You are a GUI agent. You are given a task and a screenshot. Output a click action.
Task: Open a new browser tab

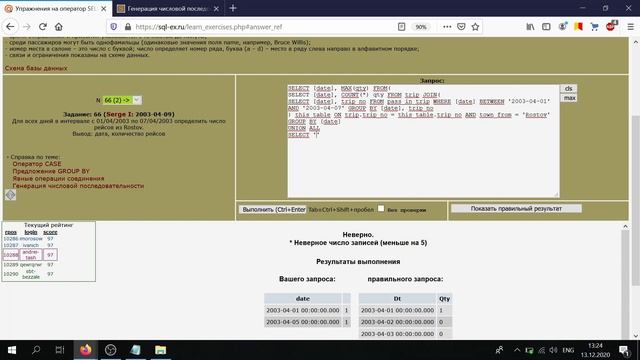pos(233,8)
